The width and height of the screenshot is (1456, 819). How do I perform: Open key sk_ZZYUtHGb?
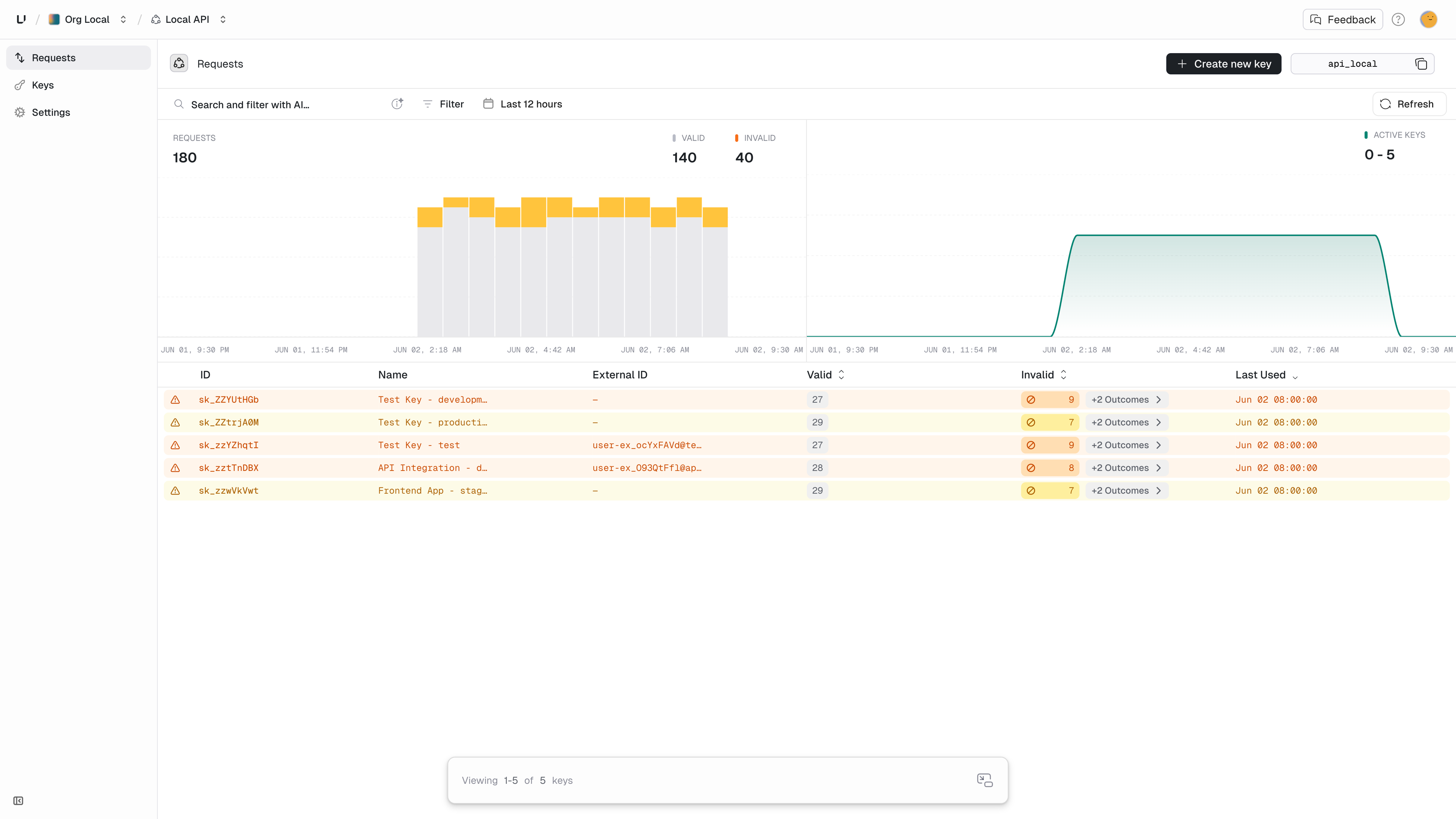(228, 400)
